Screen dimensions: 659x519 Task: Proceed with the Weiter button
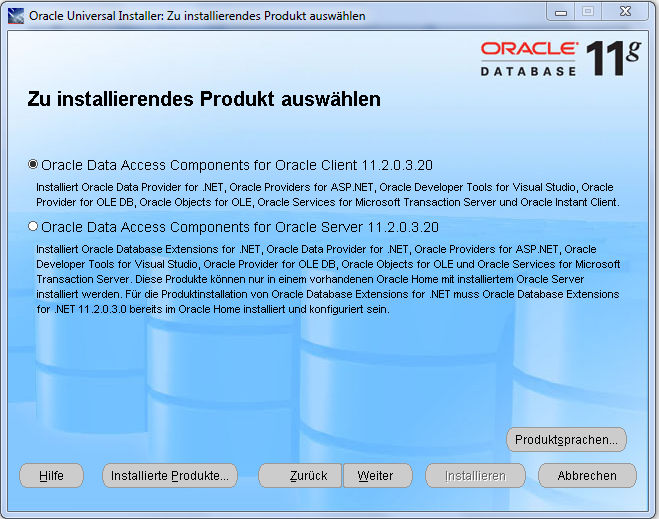click(x=377, y=476)
